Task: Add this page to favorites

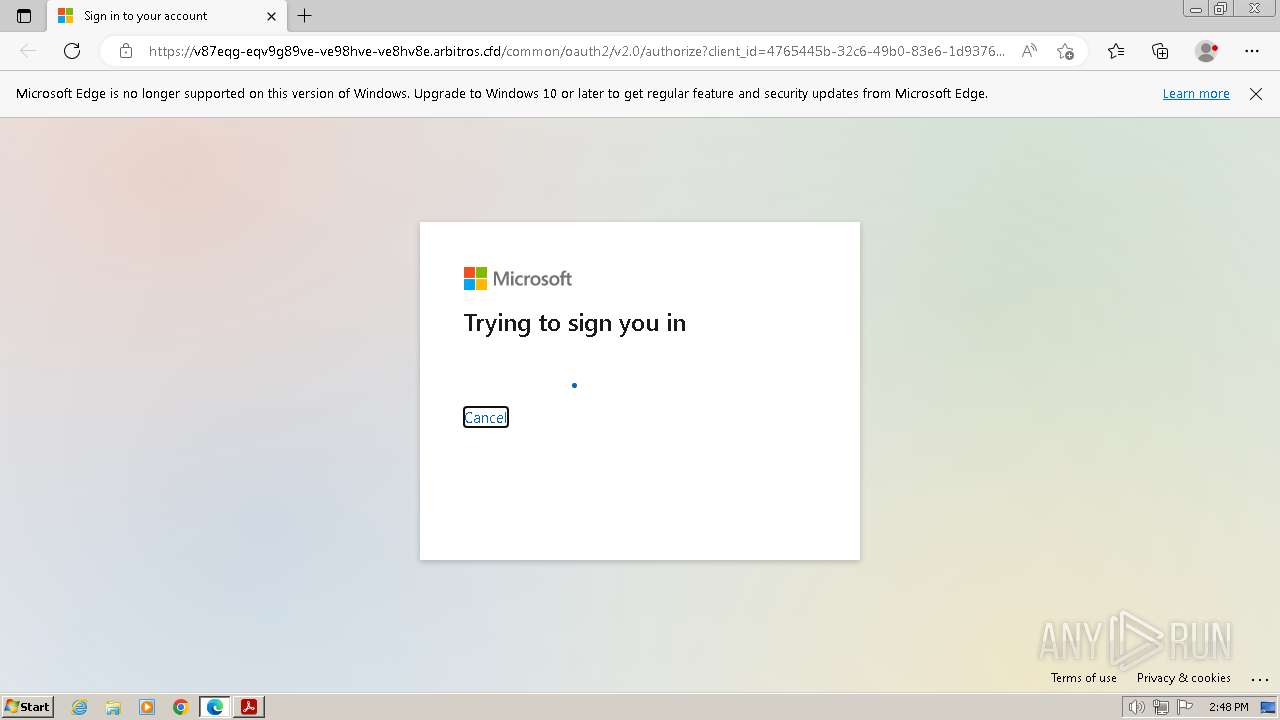Action: 1065,51
